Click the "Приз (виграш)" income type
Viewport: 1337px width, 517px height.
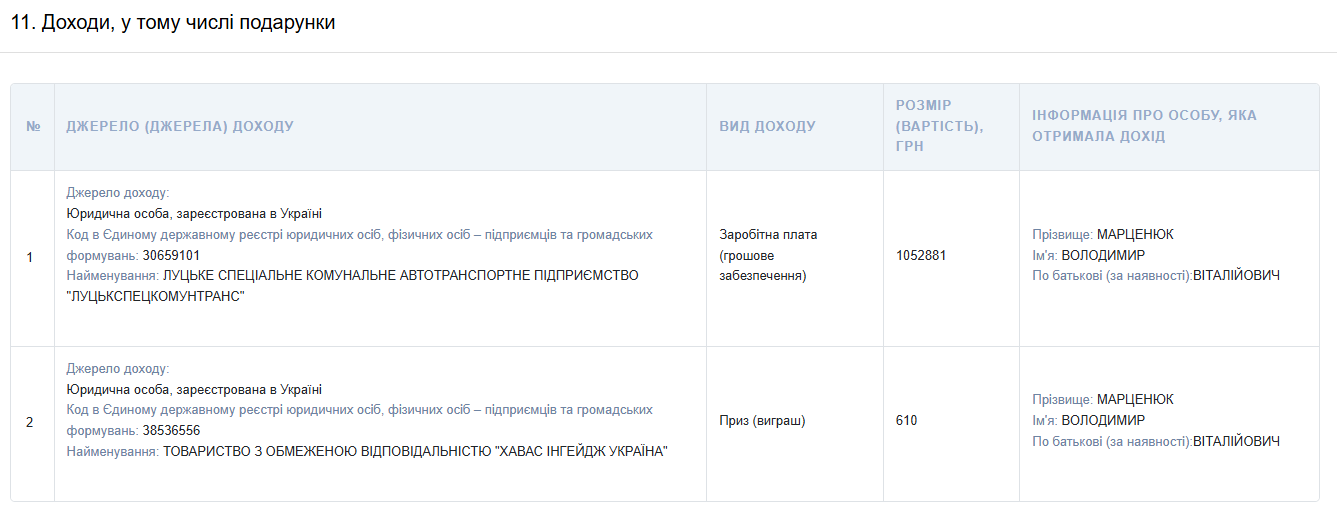coord(762,421)
